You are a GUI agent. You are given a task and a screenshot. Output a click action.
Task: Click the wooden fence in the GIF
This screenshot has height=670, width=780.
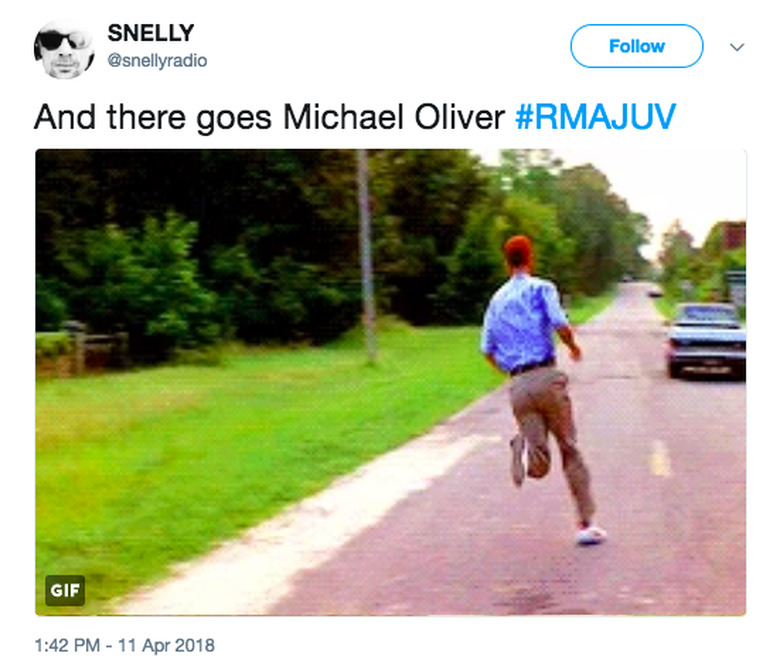[82, 346]
